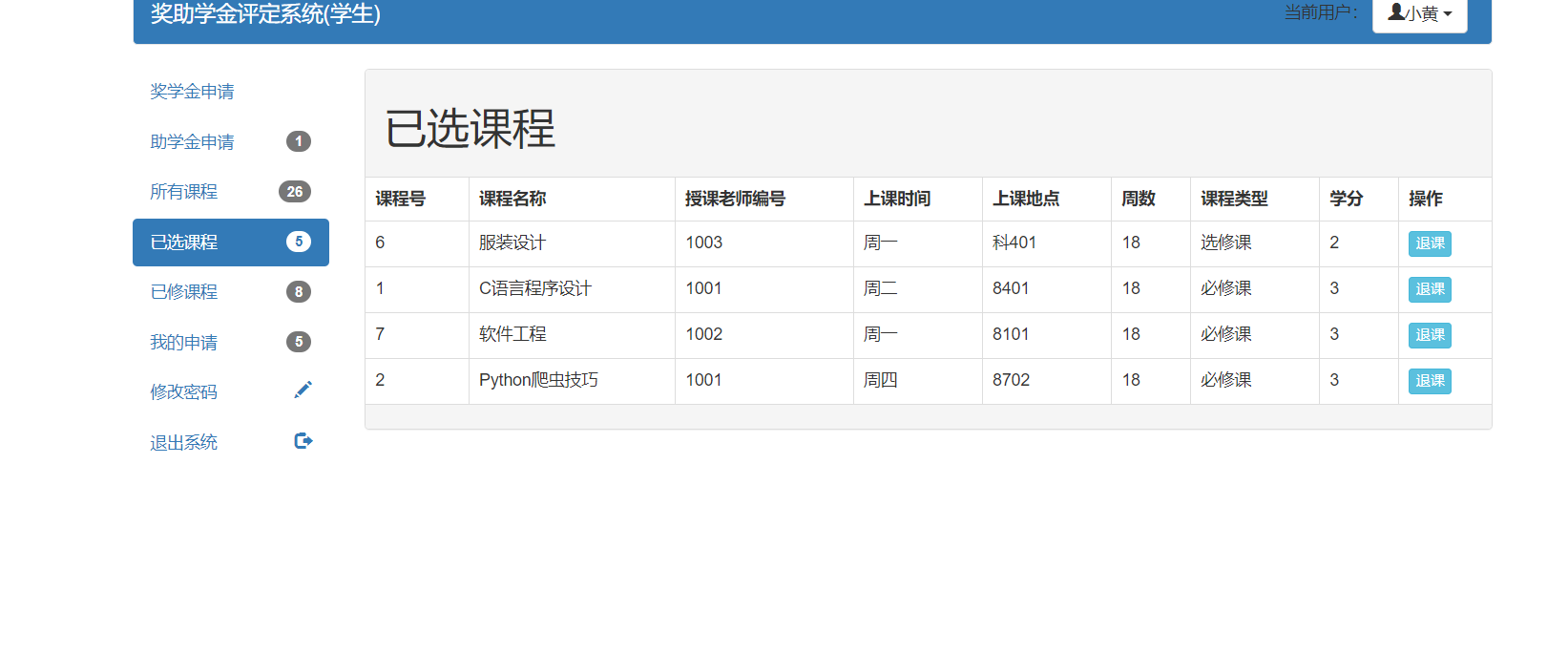Click the course name Python爬虫技巧
Screen dimensions: 1568x654
[538, 380]
